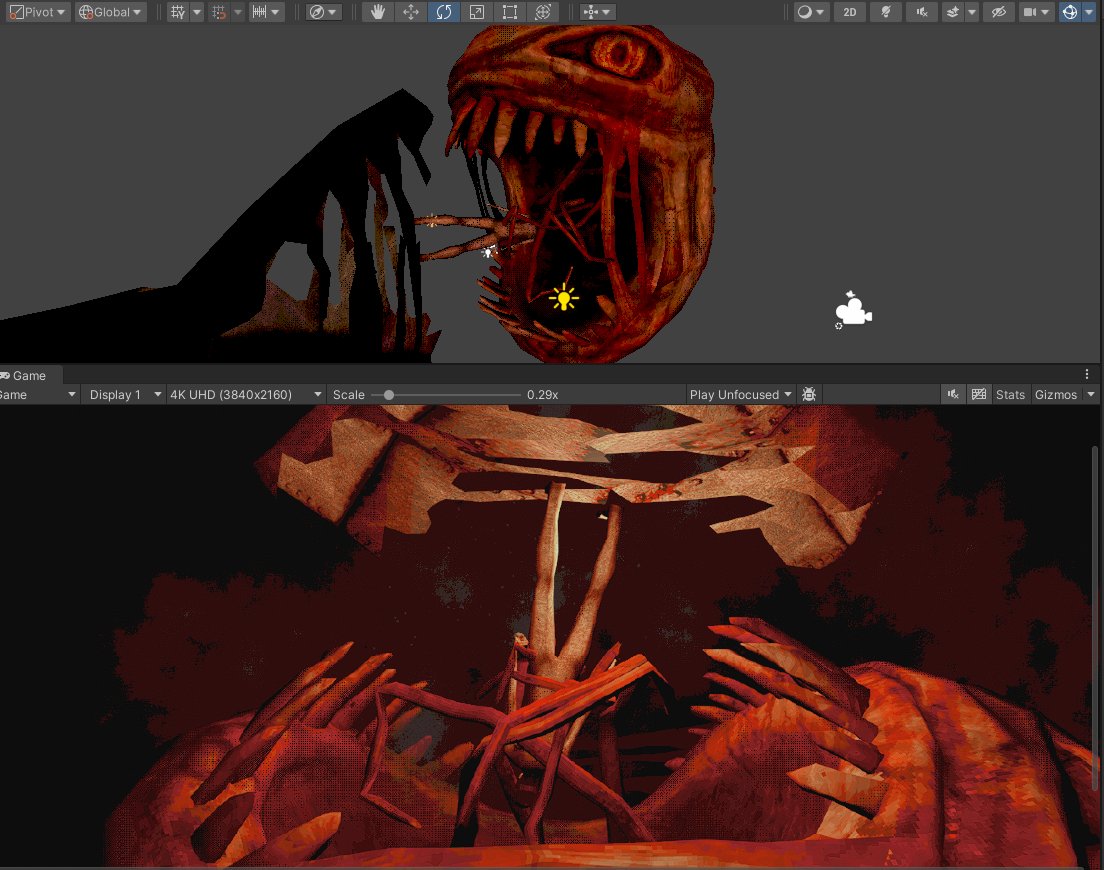Toggle scene view lighting
The image size is (1104, 870).
(886, 11)
